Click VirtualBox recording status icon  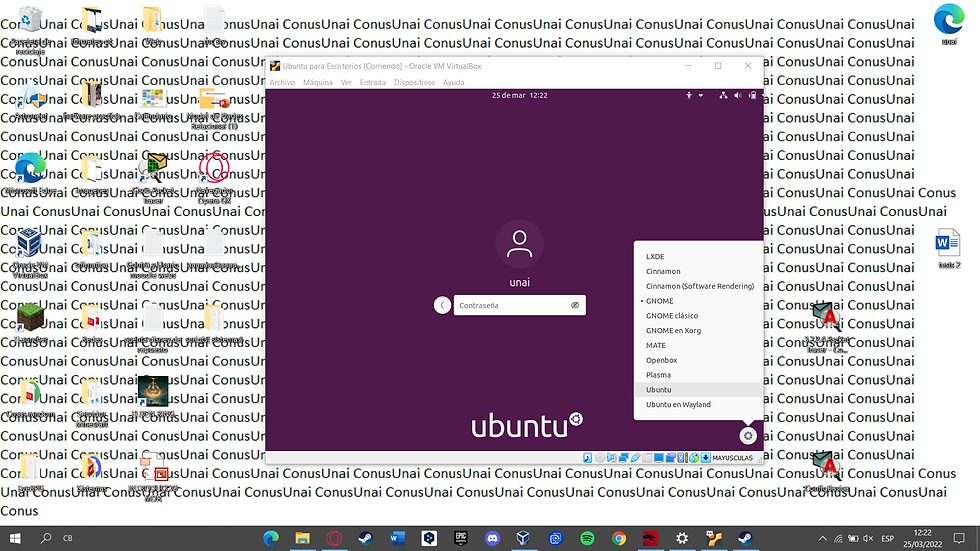click(x=670, y=458)
